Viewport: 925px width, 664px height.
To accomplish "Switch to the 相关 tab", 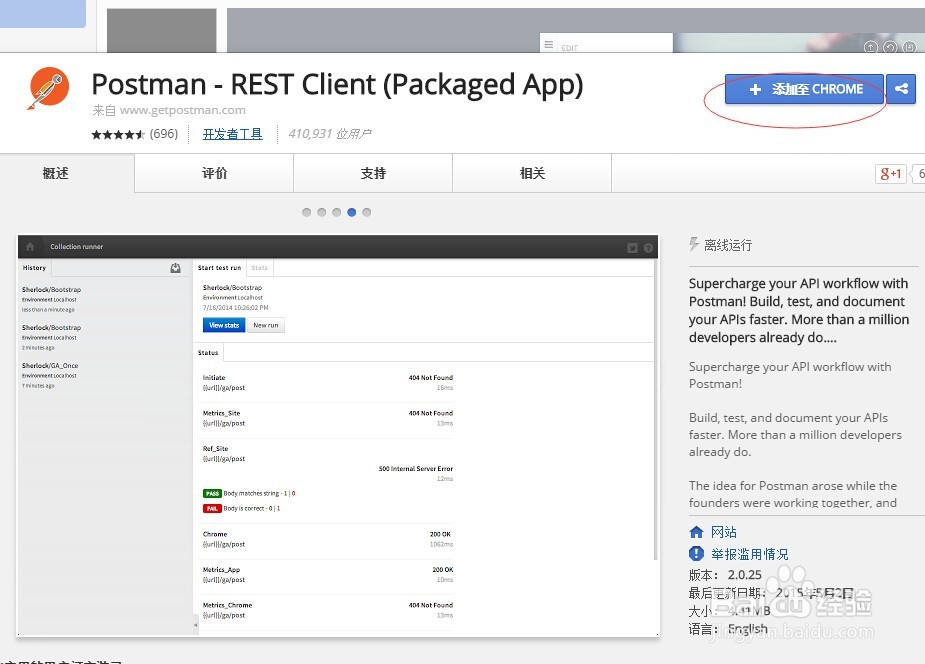I will 532,173.
